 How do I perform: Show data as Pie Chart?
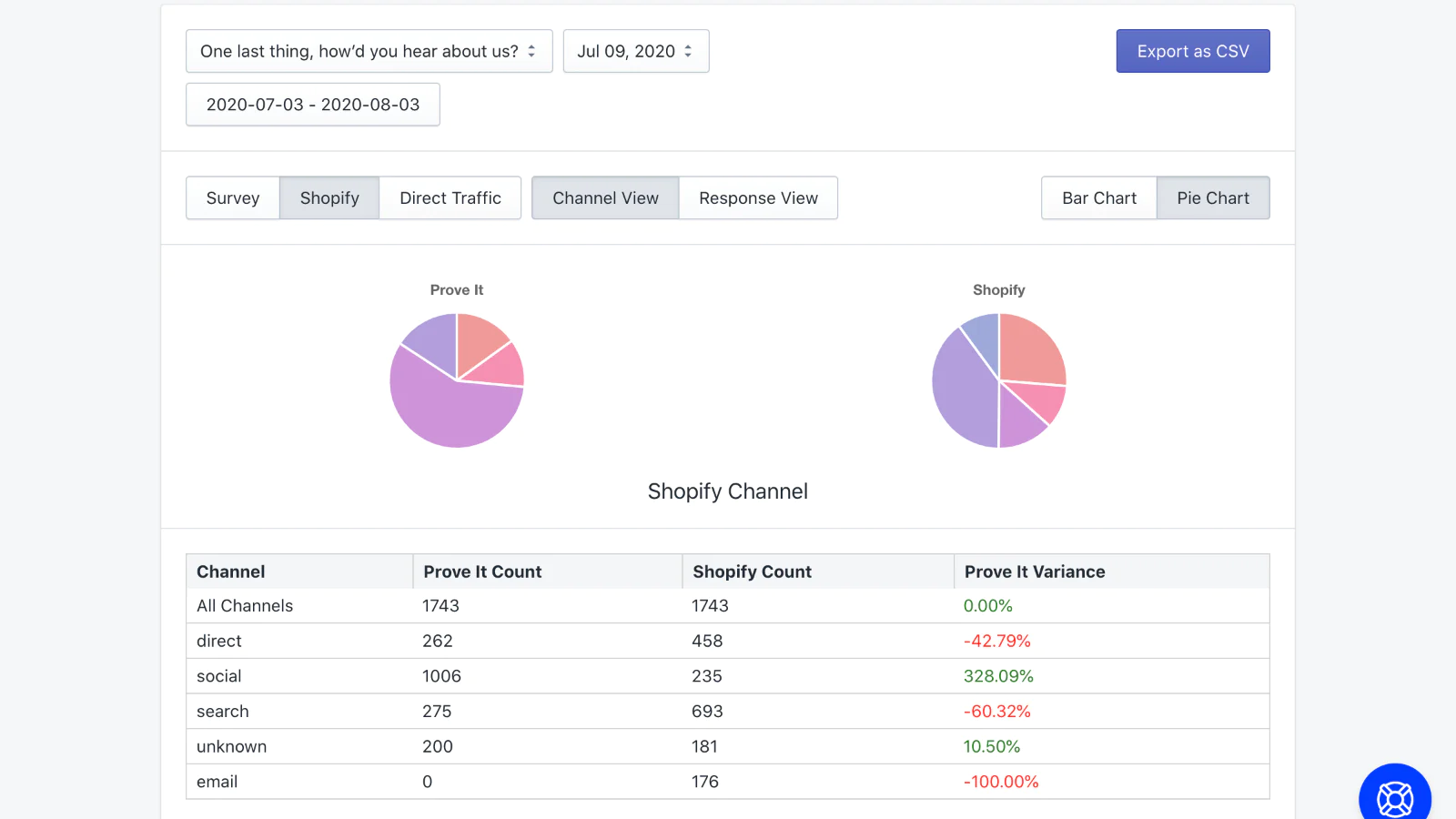(1213, 197)
